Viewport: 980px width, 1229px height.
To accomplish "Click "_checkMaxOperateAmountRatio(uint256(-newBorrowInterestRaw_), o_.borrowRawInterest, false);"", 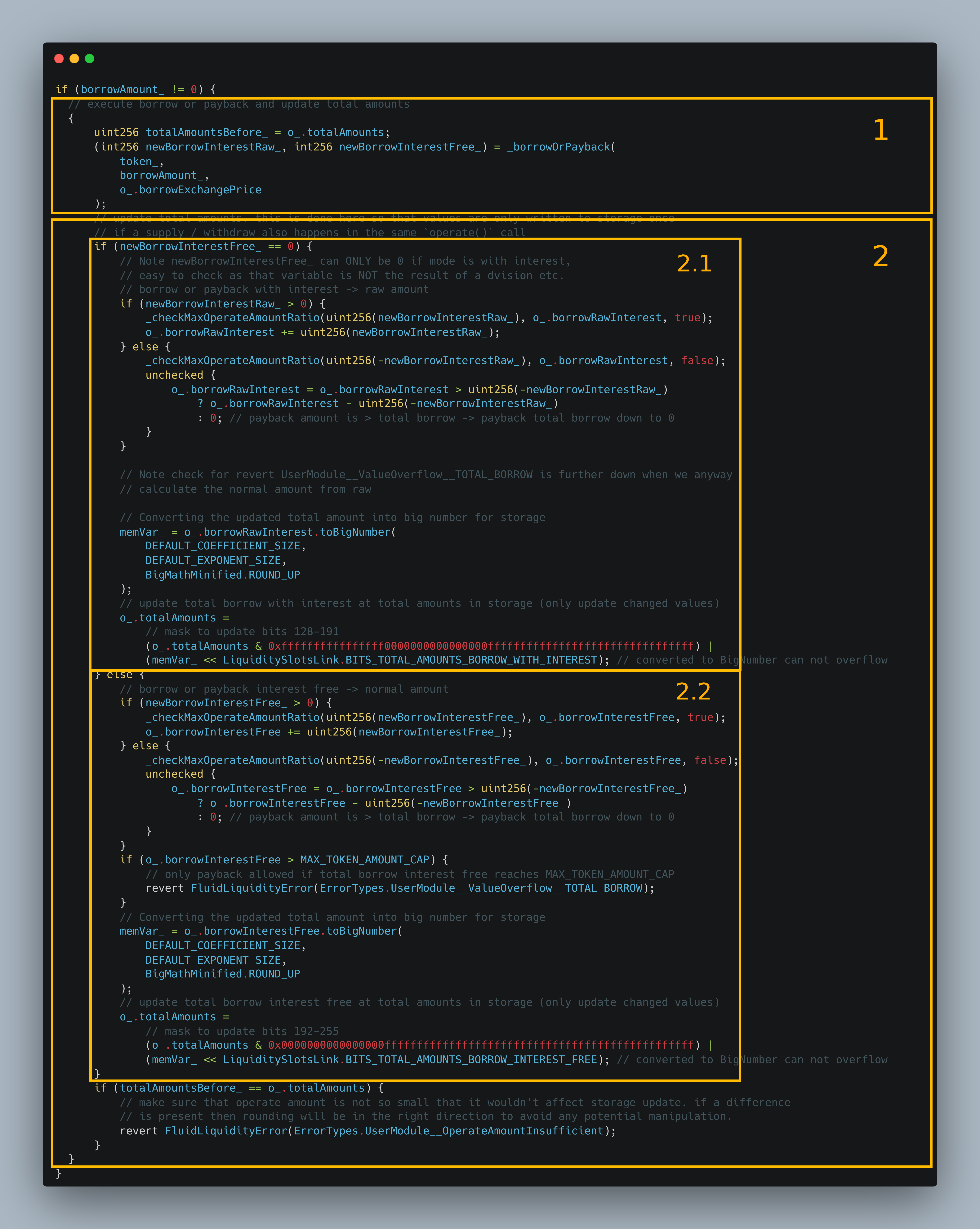I will coord(436,361).
